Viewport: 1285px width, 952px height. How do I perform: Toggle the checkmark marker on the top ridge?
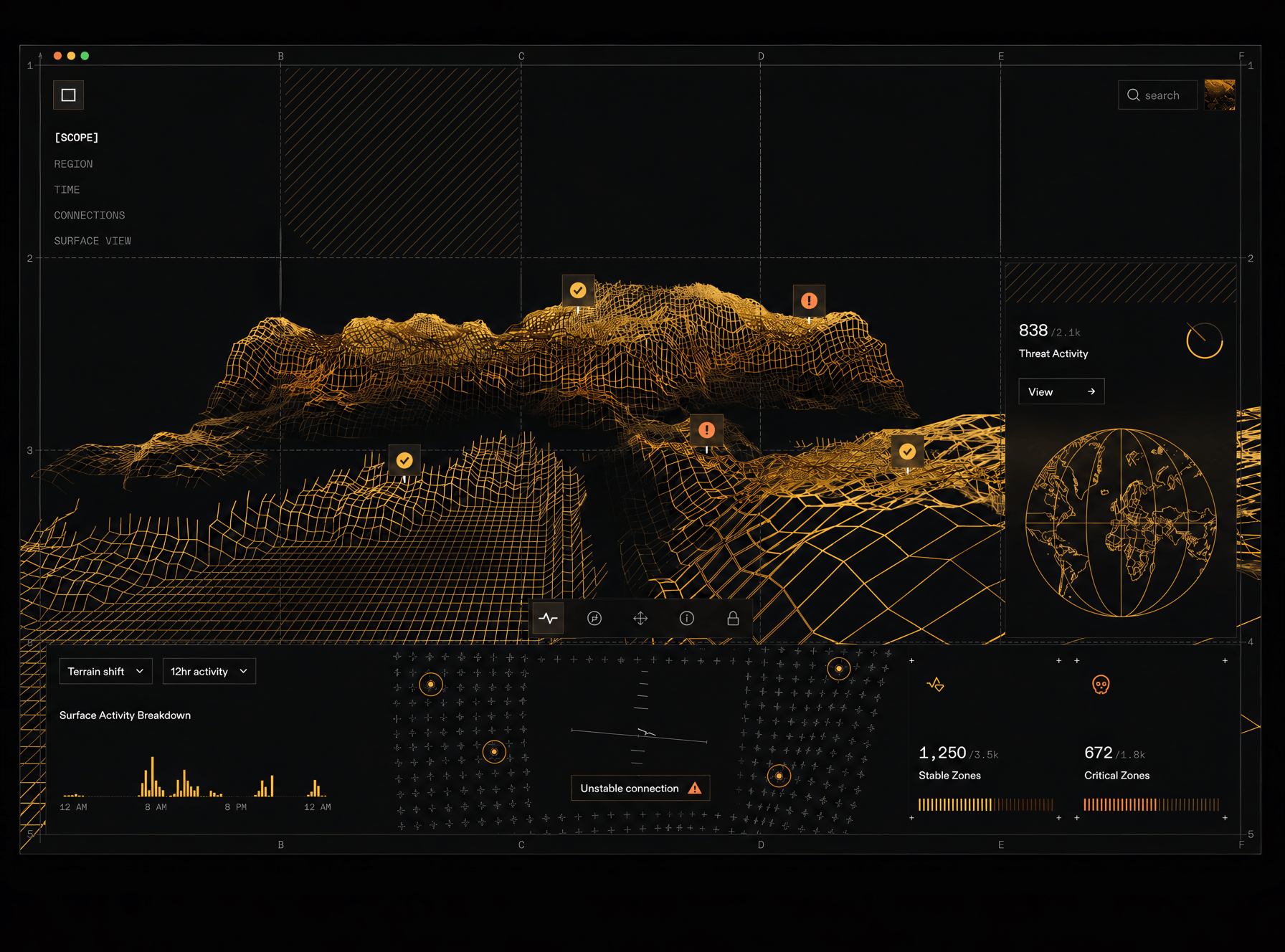[578, 290]
